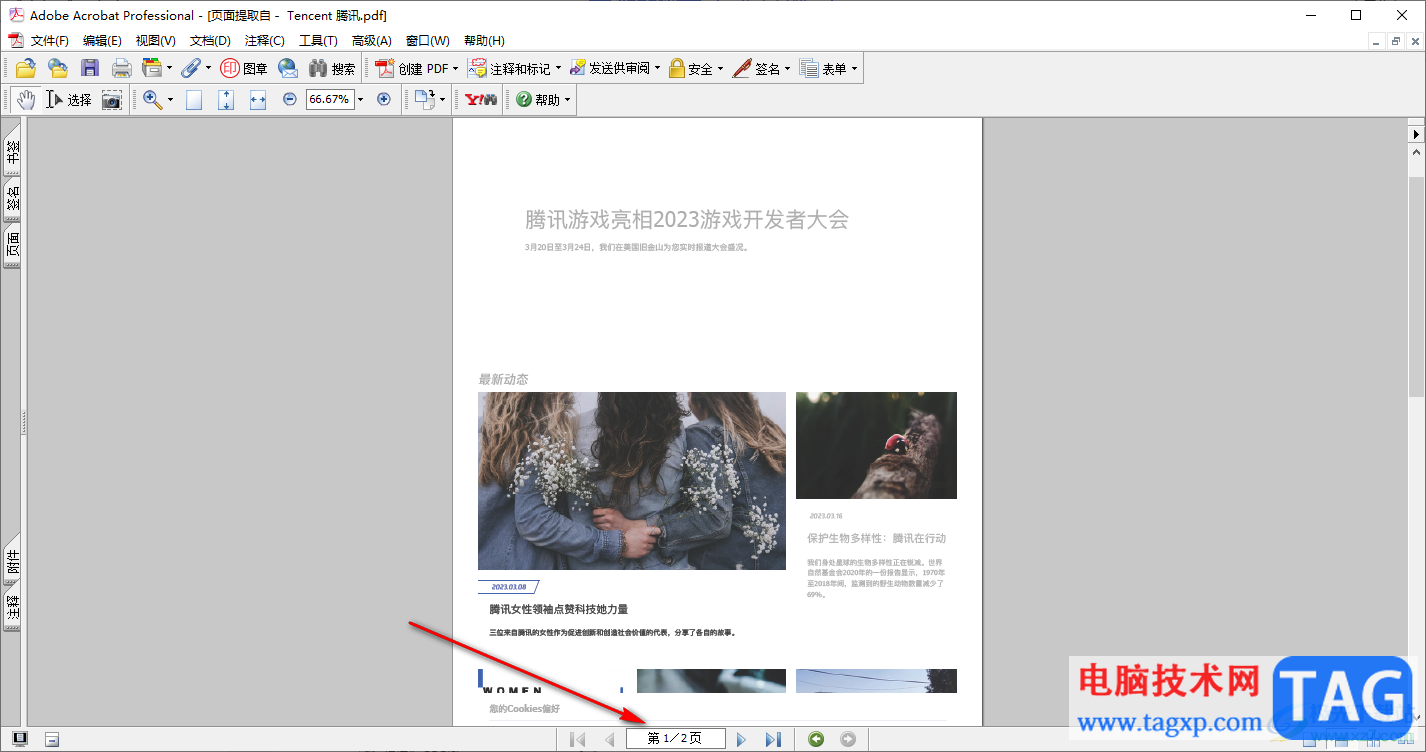This screenshot has width=1426, height=752.
Task: Click the Fit Page icon
Action: (226, 99)
